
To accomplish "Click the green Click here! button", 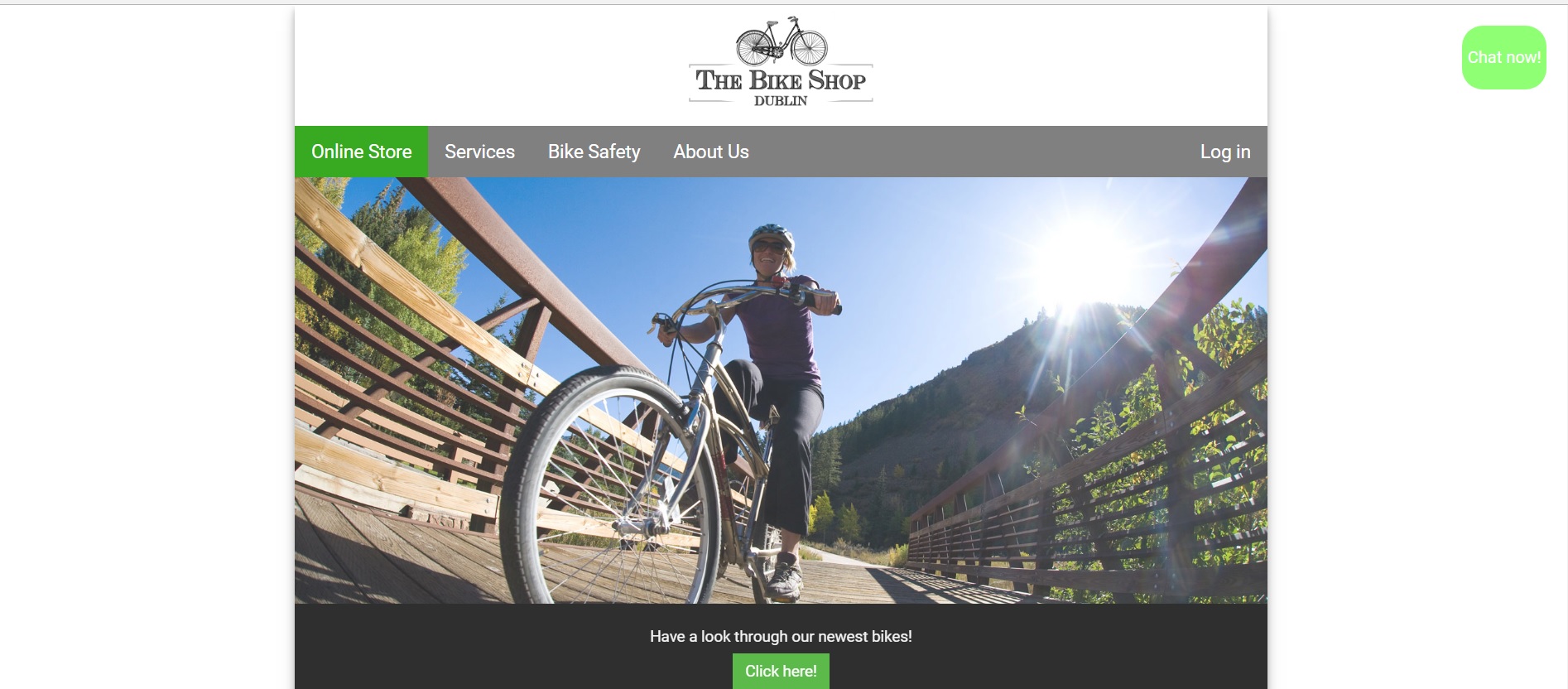I will point(781,671).
